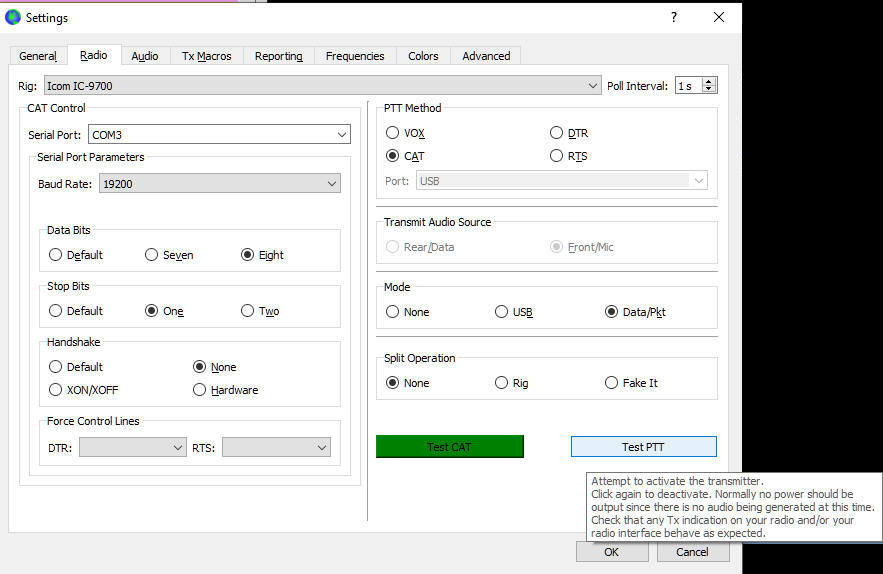Go to the Tx Macros tab

[206, 56]
